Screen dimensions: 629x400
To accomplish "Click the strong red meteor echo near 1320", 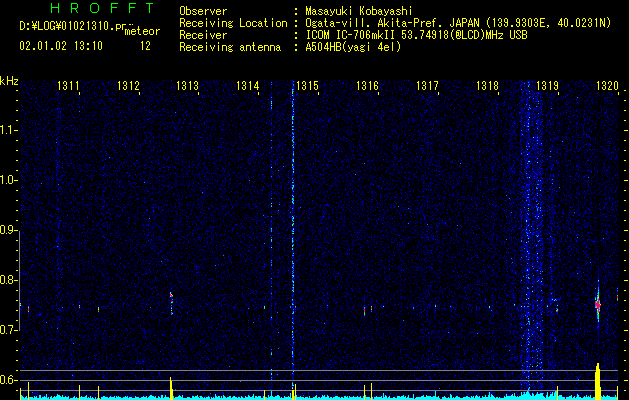I will [598, 305].
